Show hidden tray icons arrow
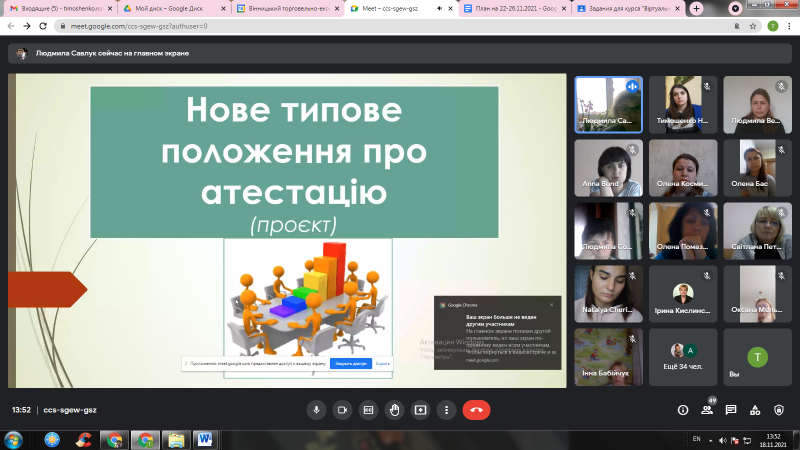This screenshot has height=450, width=800. point(711,440)
